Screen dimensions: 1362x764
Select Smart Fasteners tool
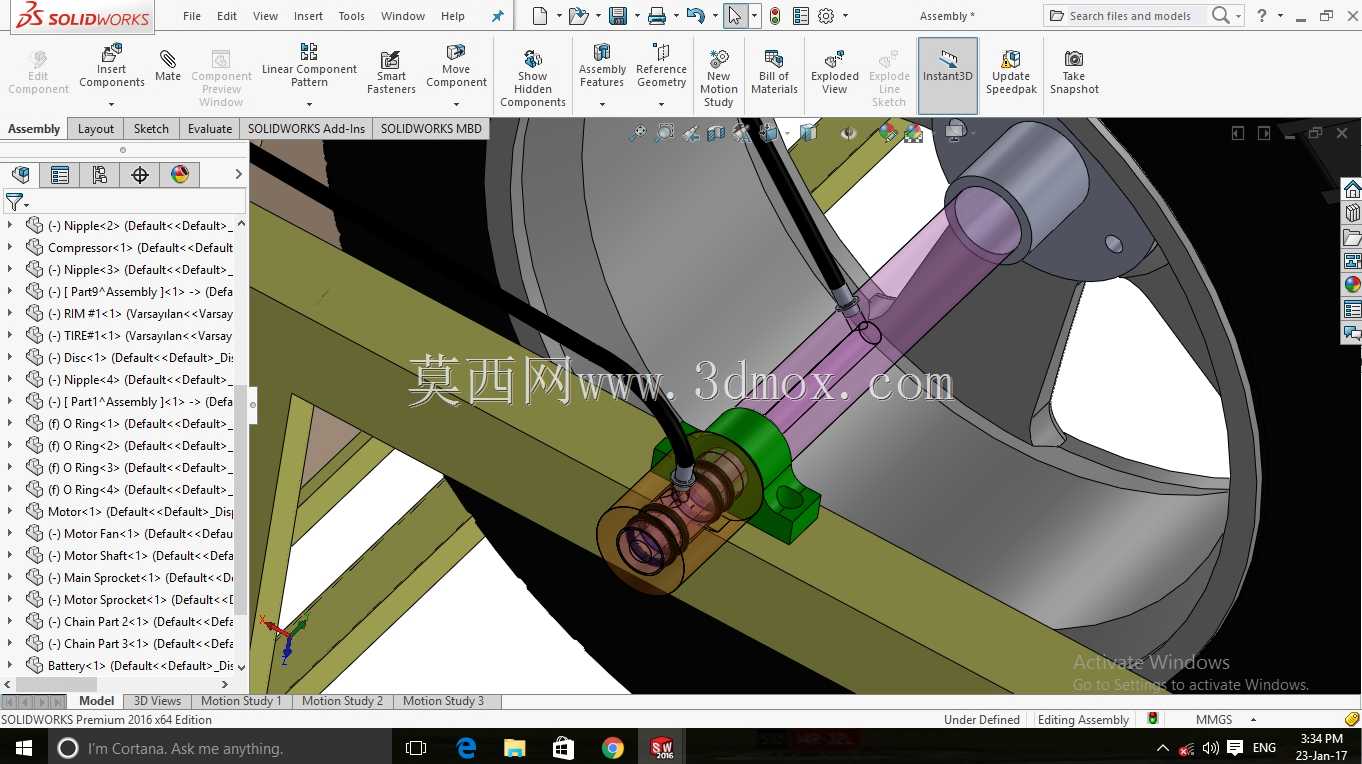point(391,72)
